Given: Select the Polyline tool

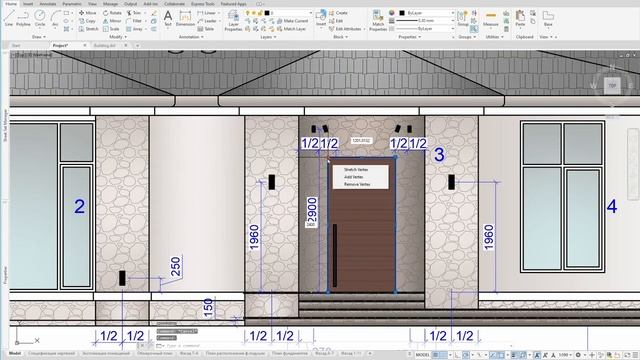Looking at the screenshot, I should pyautogui.click(x=23, y=18).
